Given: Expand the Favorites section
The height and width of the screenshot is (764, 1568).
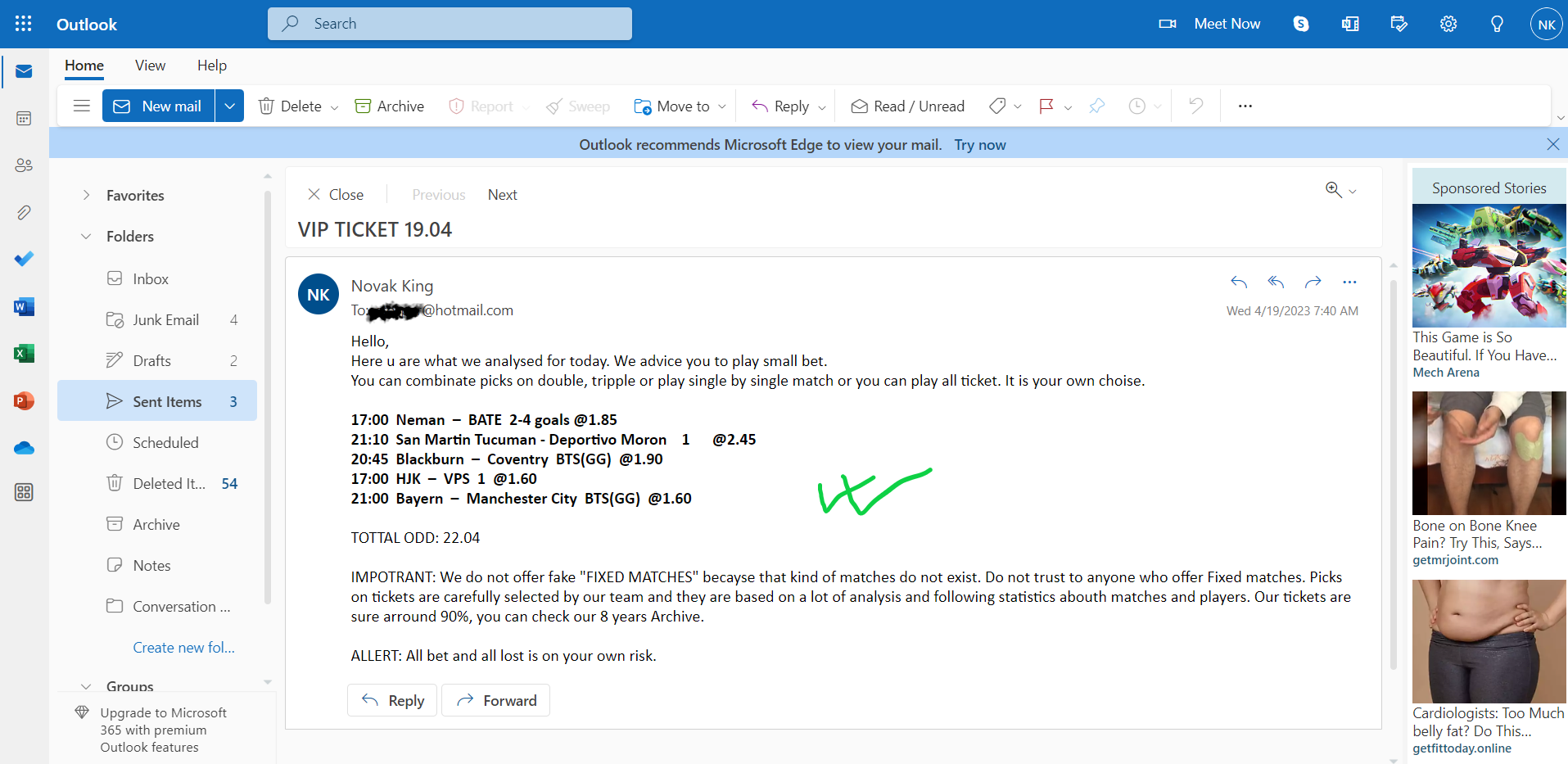Looking at the screenshot, I should click(x=86, y=195).
